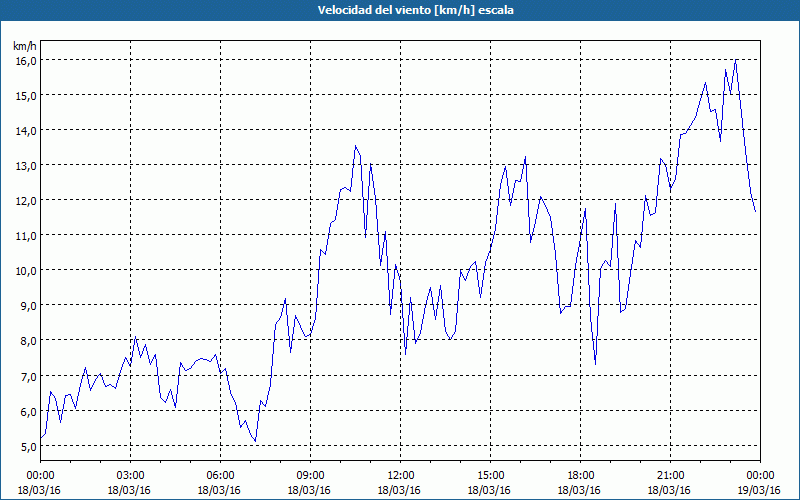Click the 14,0 y-axis value

[26, 131]
